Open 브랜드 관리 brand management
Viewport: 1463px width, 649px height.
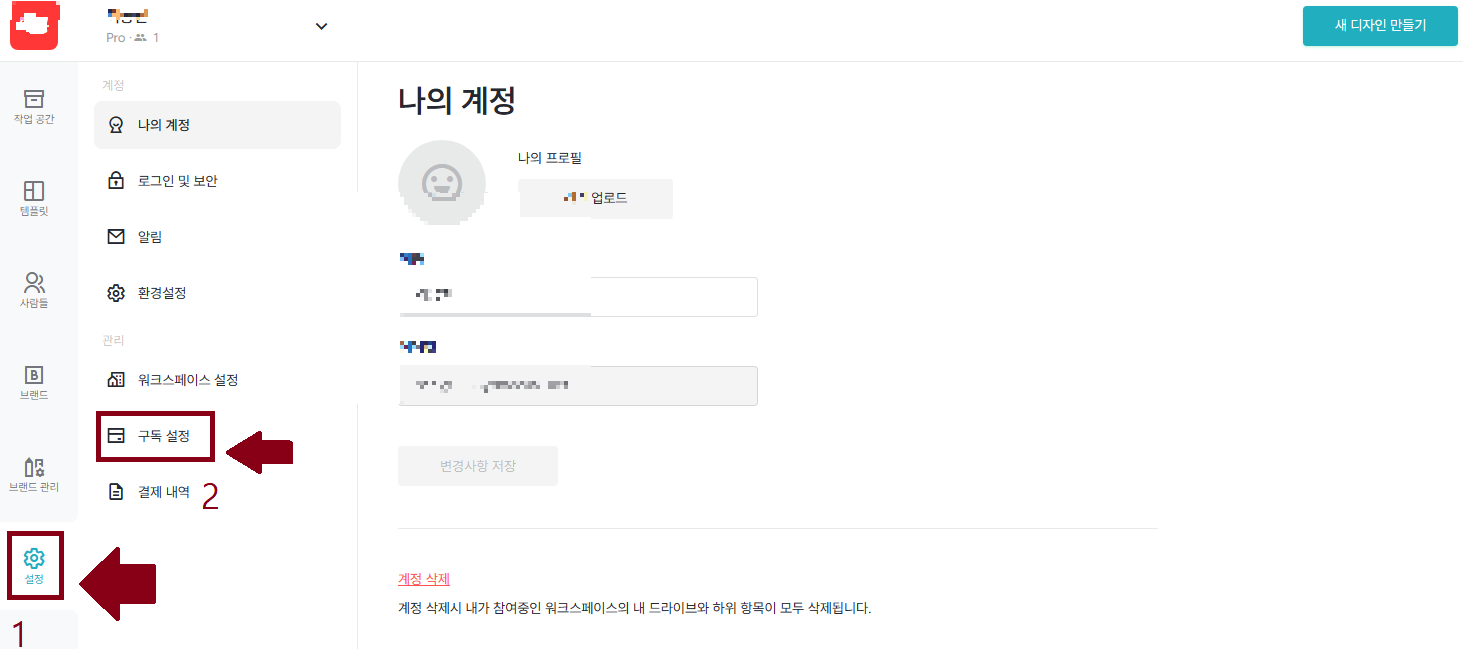pyautogui.click(x=35, y=474)
